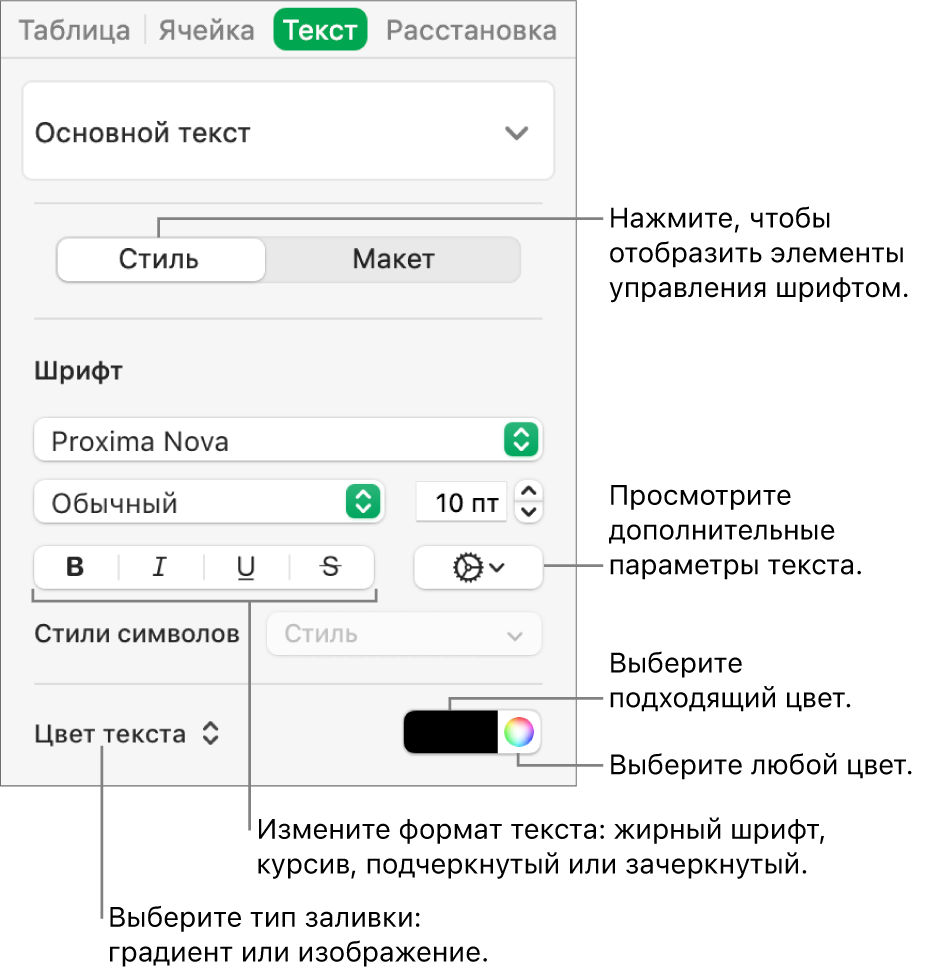
Task: Open the Proxima Nova font dropdown
Action: coord(288,440)
